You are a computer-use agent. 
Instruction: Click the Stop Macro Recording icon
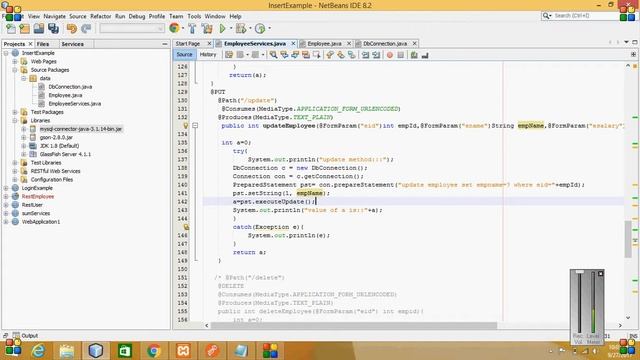[400, 55]
